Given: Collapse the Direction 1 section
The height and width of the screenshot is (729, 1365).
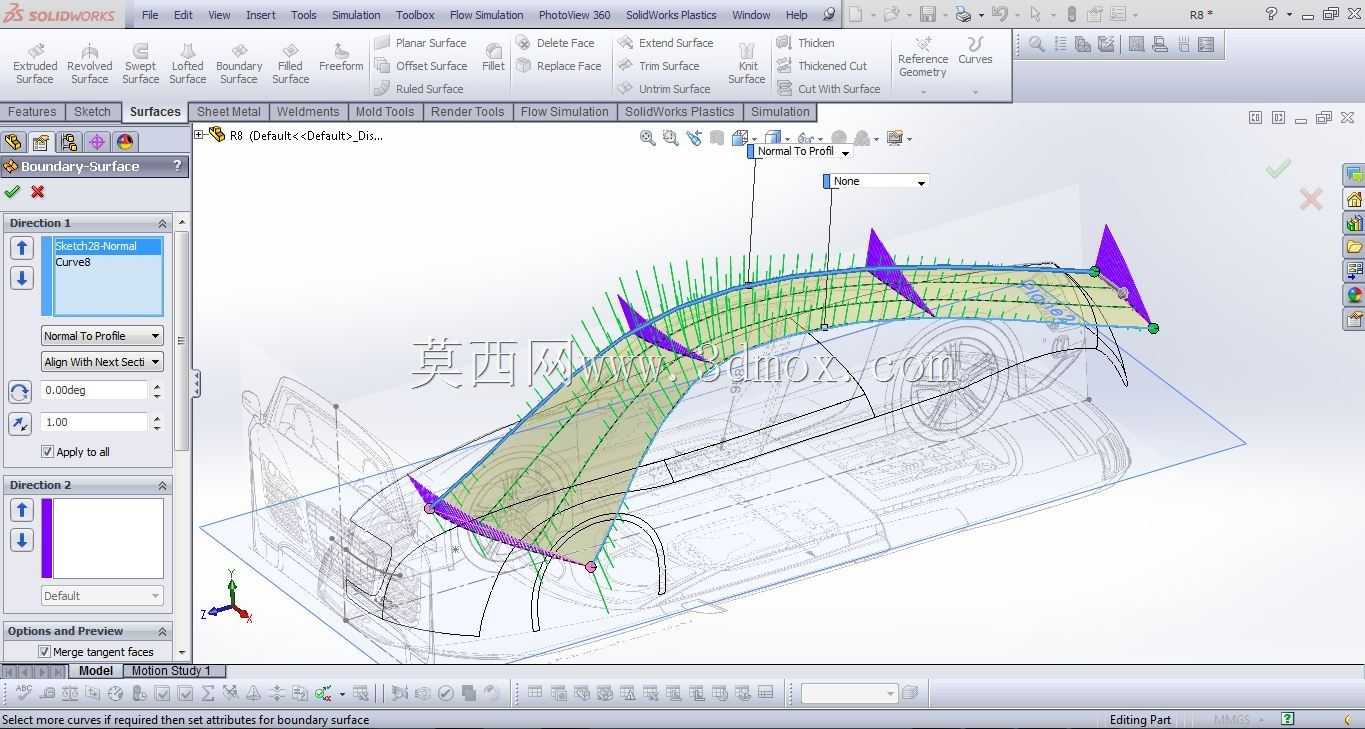Looking at the screenshot, I should point(162,223).
